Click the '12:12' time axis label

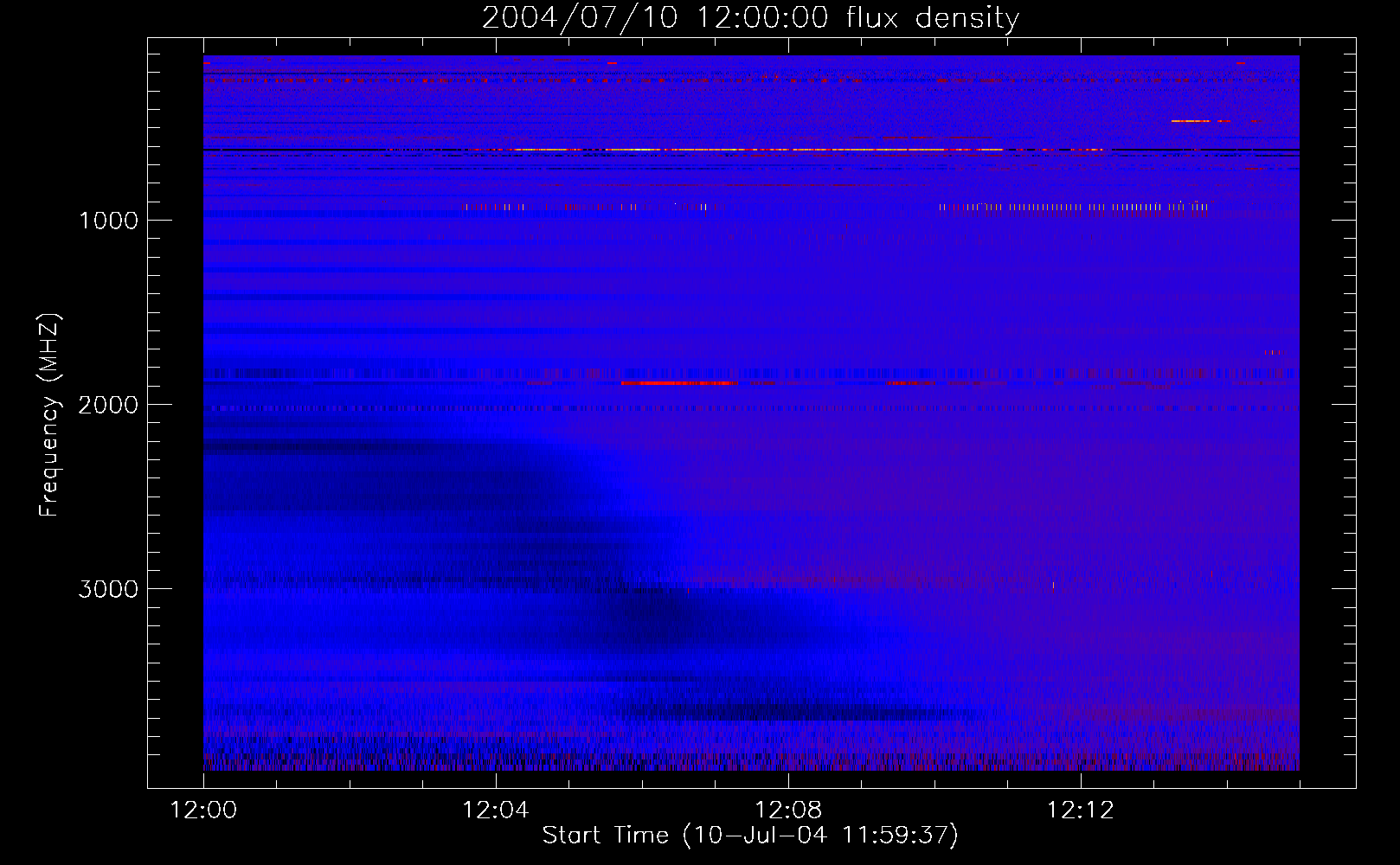point(1080,811)
